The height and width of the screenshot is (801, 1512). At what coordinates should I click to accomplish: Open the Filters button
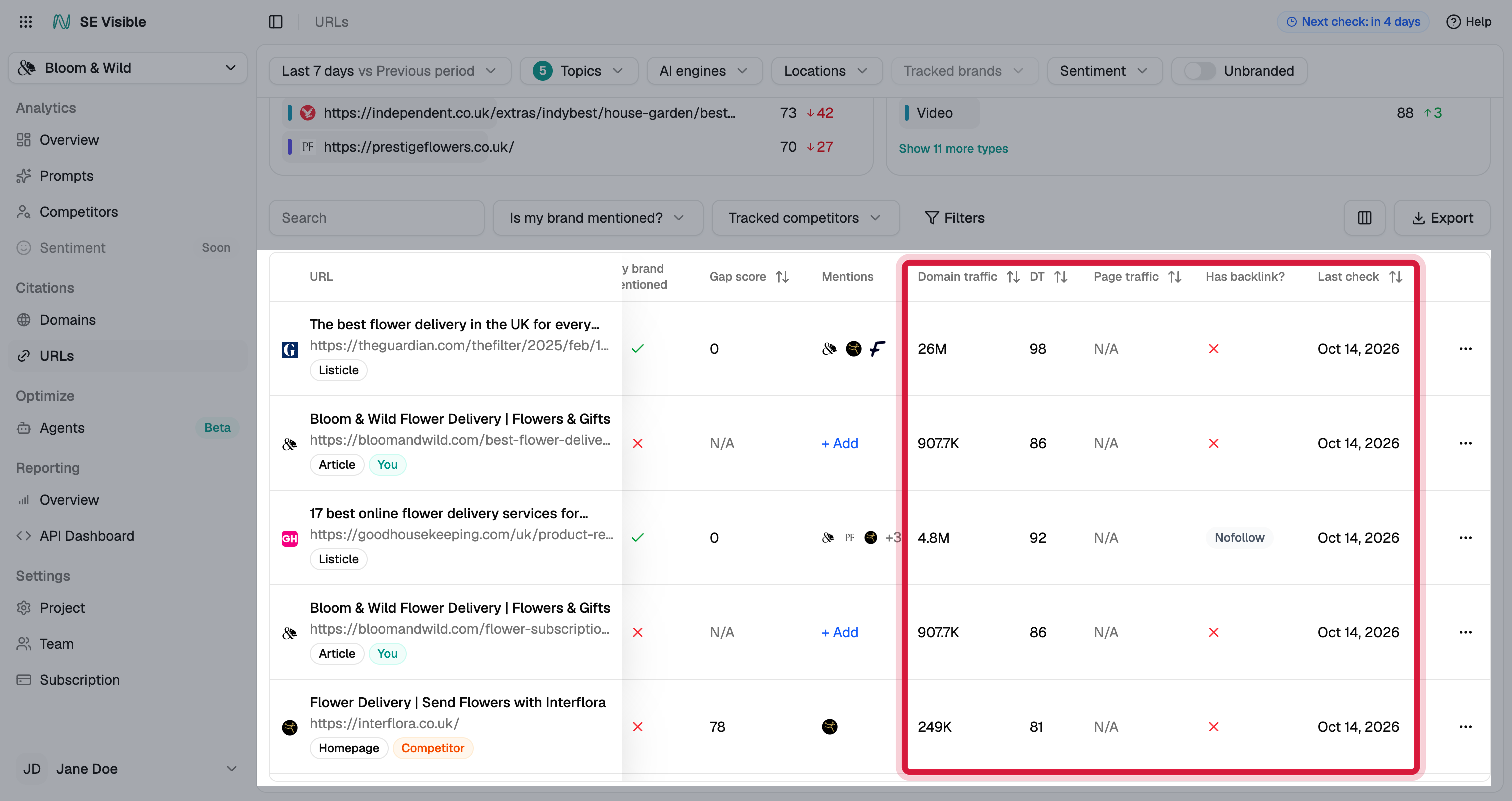(x=954, y=218)
